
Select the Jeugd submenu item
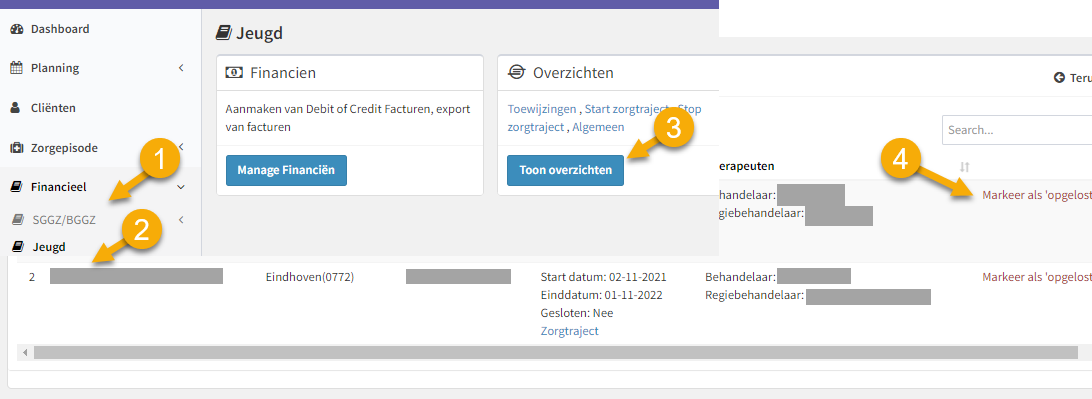click(49, 247)
